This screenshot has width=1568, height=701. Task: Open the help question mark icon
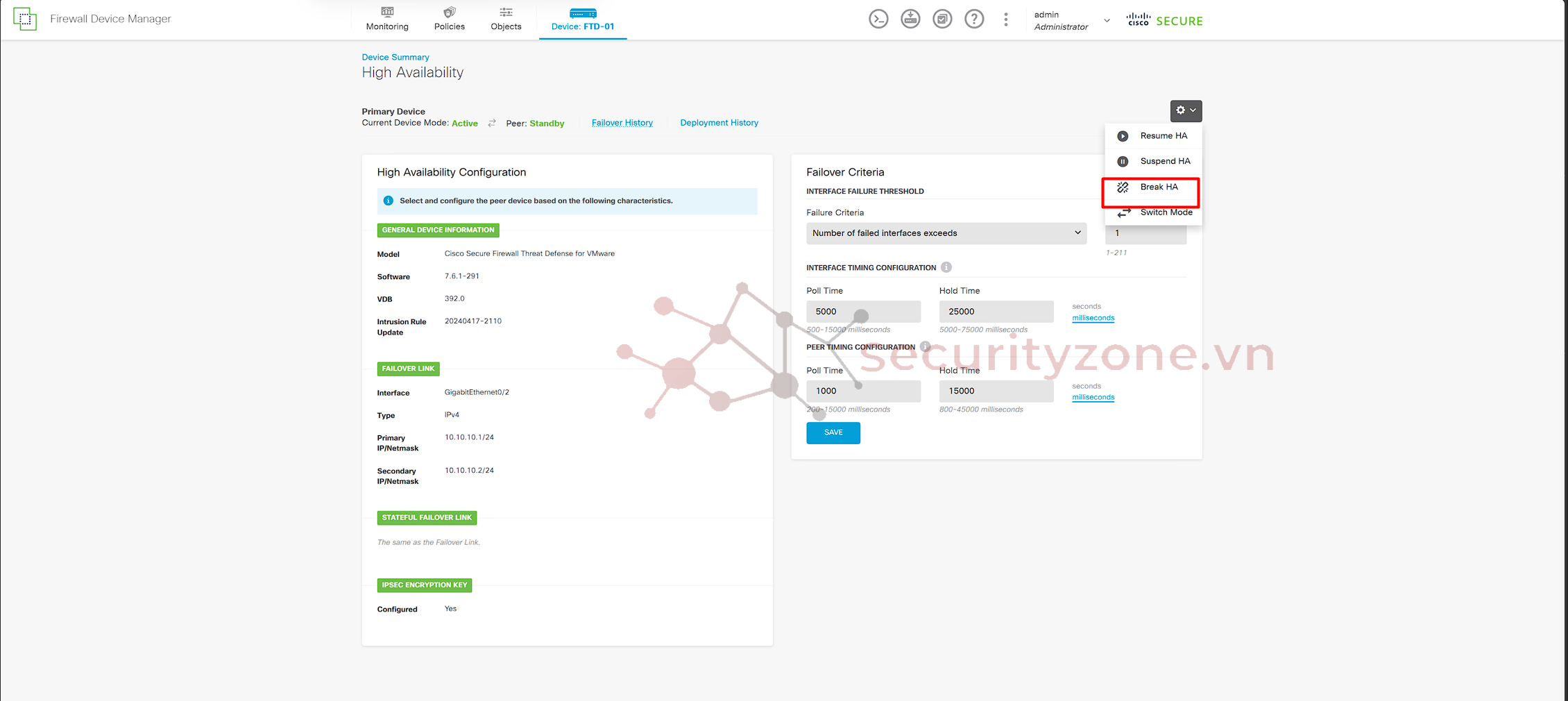click(x=974, y=19)
